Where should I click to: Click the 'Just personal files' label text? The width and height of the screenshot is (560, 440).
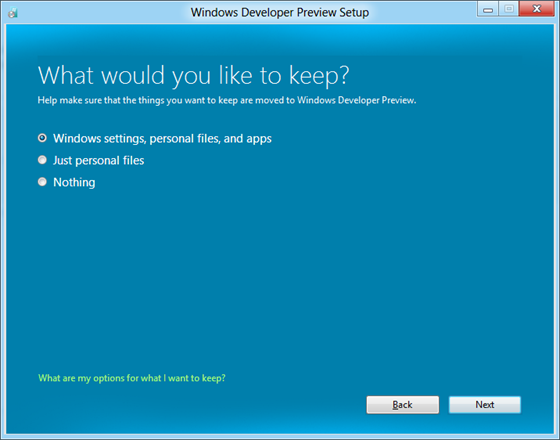[x=99, y=160]
